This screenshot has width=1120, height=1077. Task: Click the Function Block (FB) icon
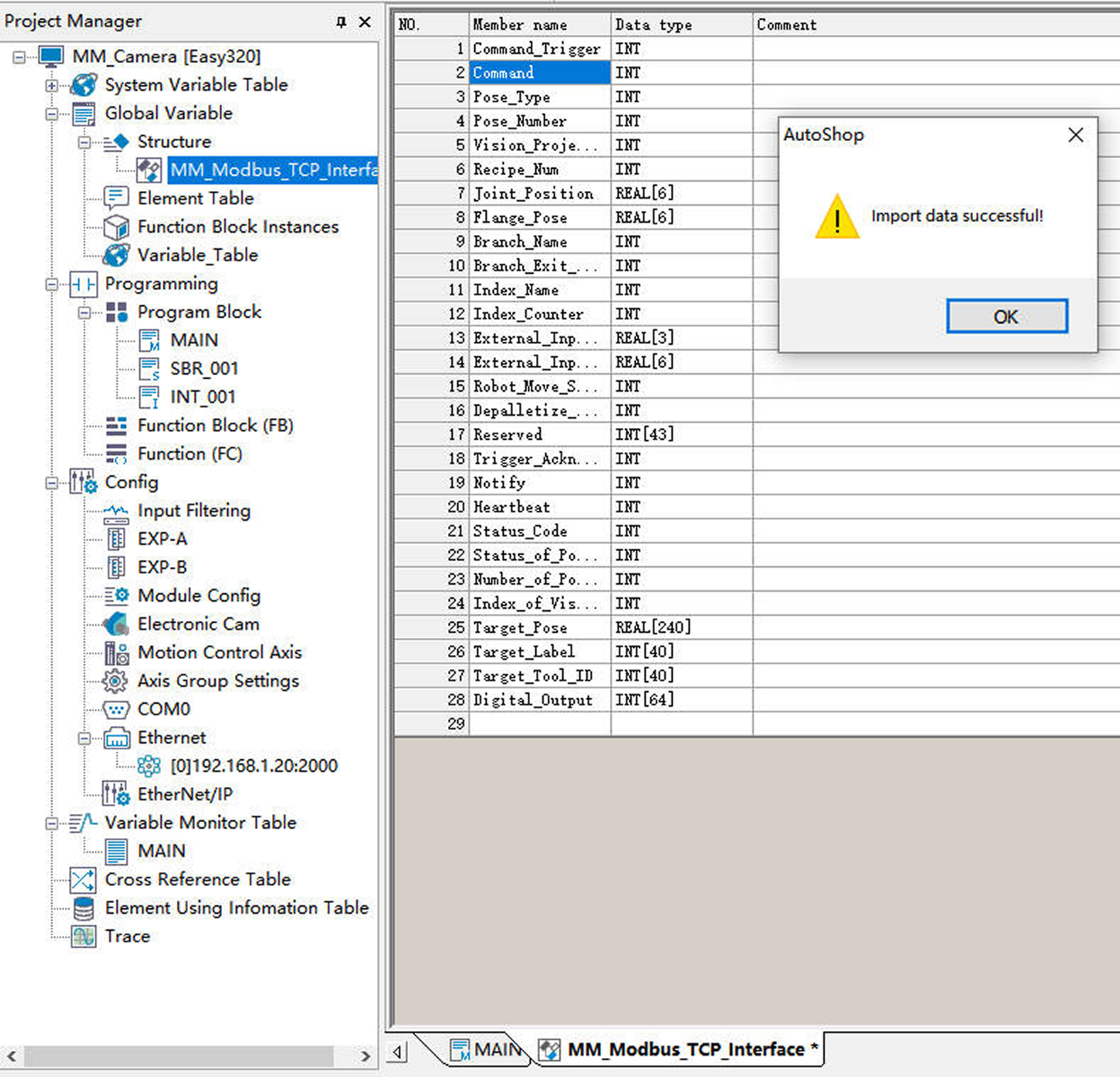click(x=116, y=426)
